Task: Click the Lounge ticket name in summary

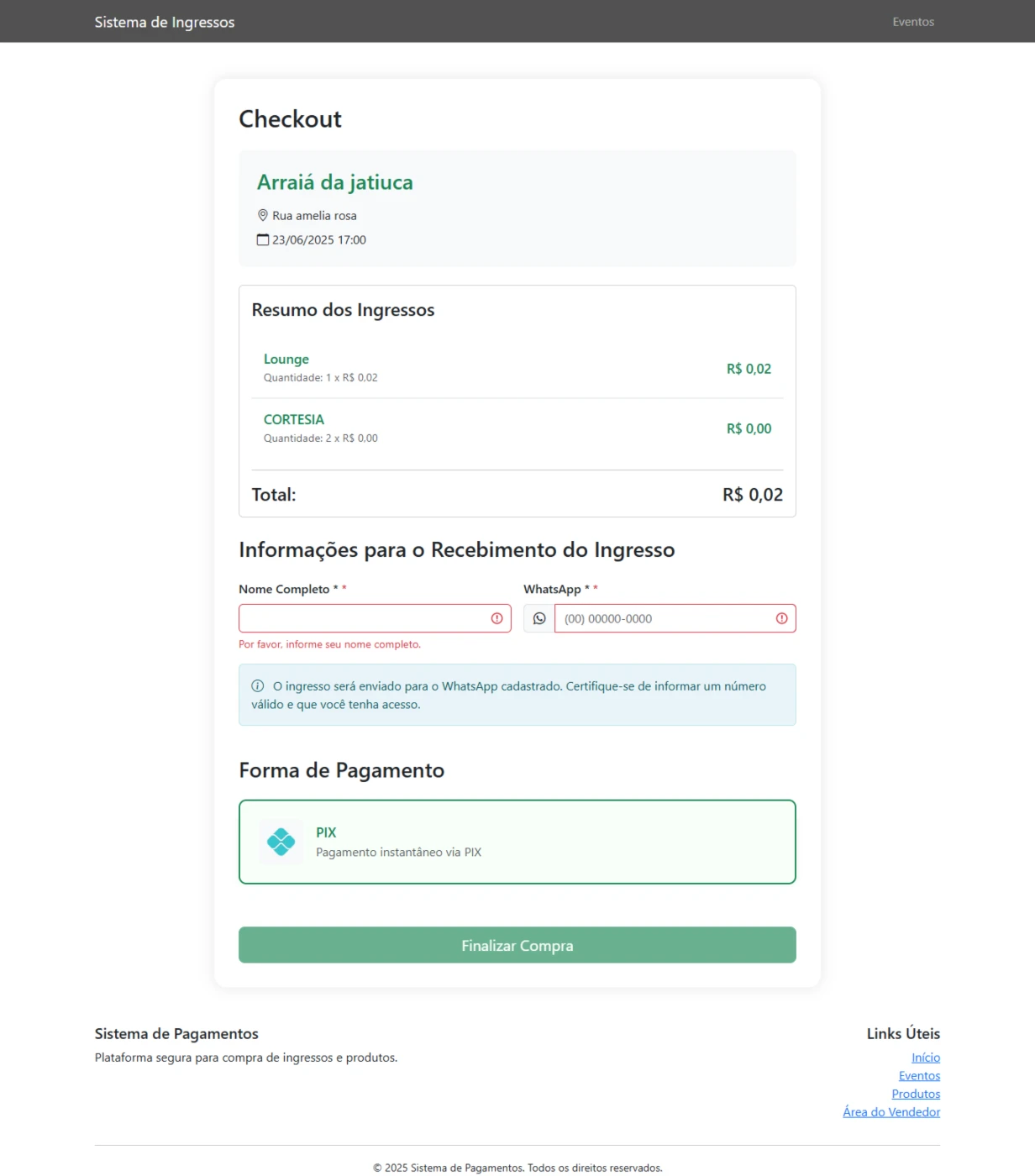Action: 286,359
